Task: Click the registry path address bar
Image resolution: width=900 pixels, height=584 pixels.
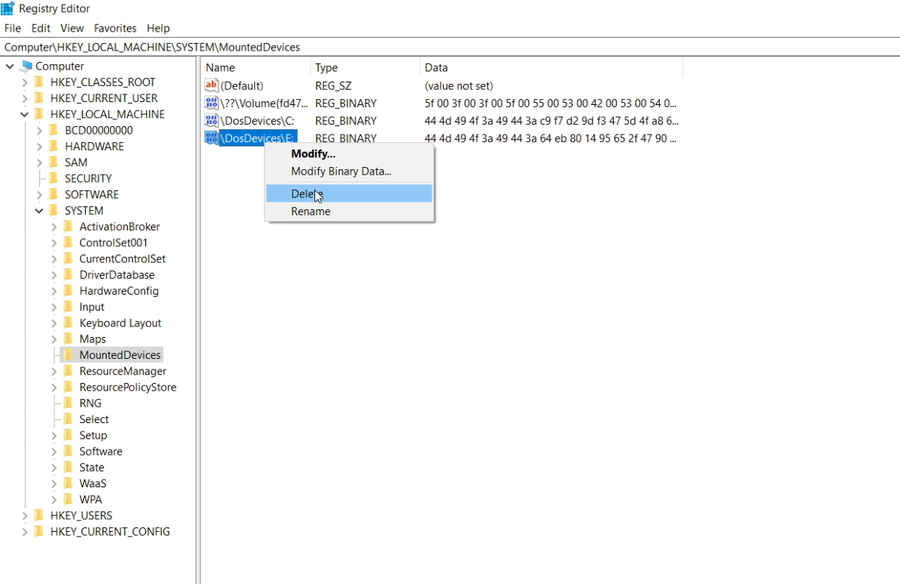Action: (450, 47)
